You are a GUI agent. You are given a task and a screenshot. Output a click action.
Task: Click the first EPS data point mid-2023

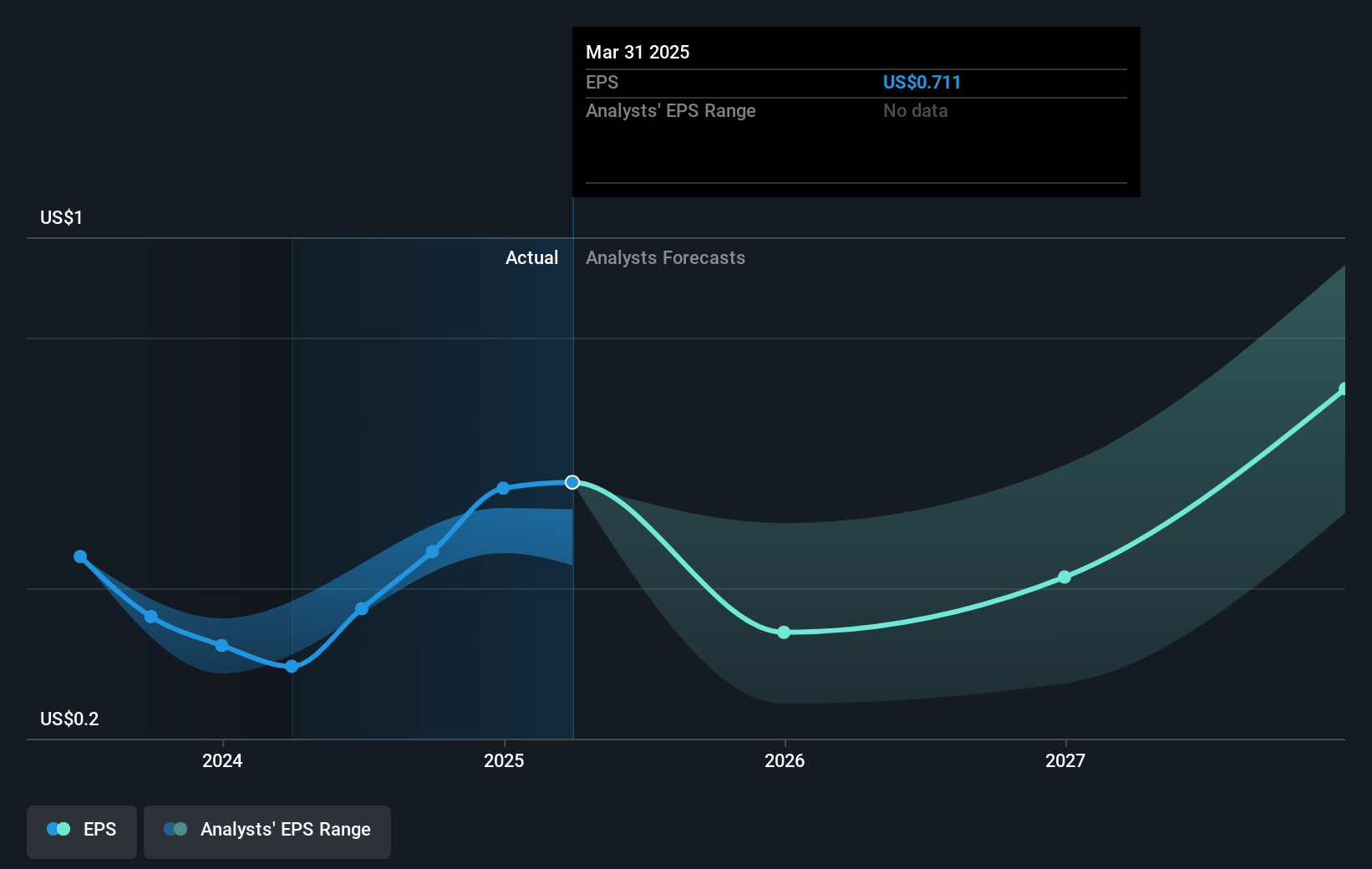80,556
